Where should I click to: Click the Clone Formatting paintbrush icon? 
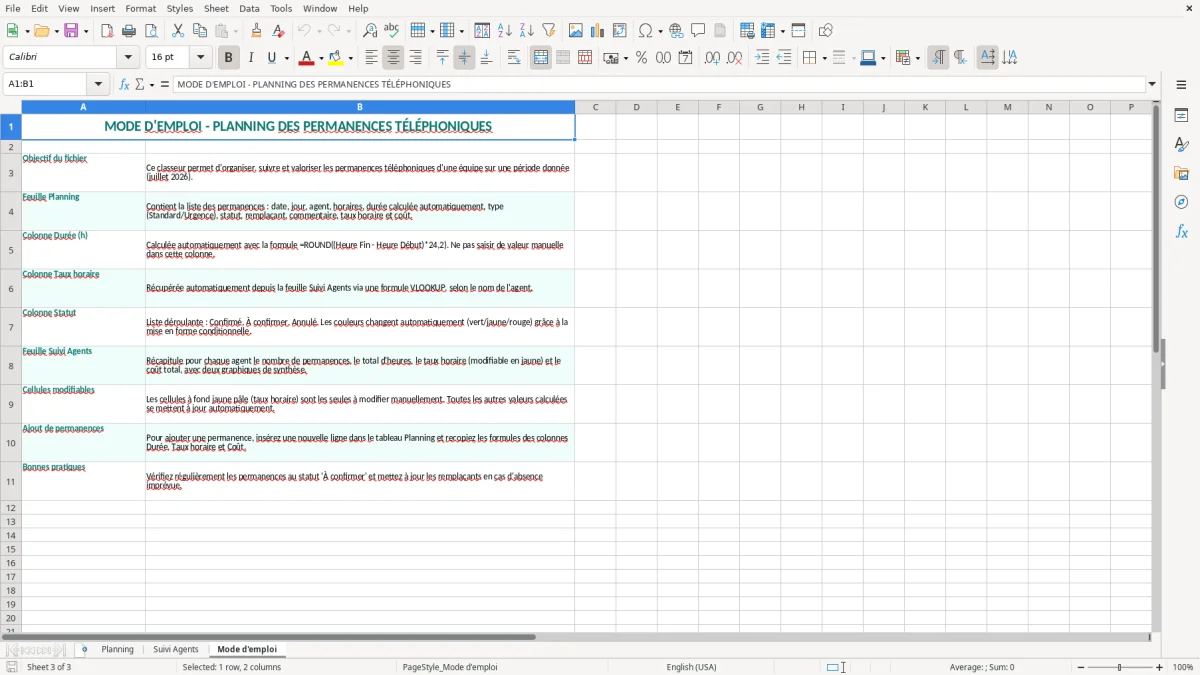[256, 31]
